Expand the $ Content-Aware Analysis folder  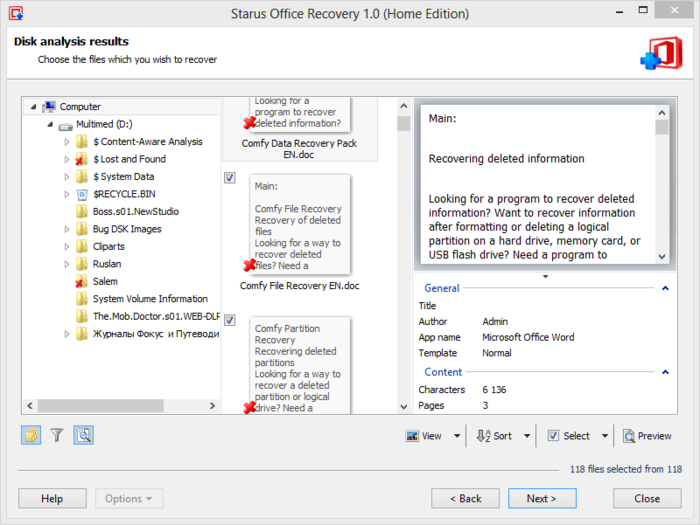[67, 142]
